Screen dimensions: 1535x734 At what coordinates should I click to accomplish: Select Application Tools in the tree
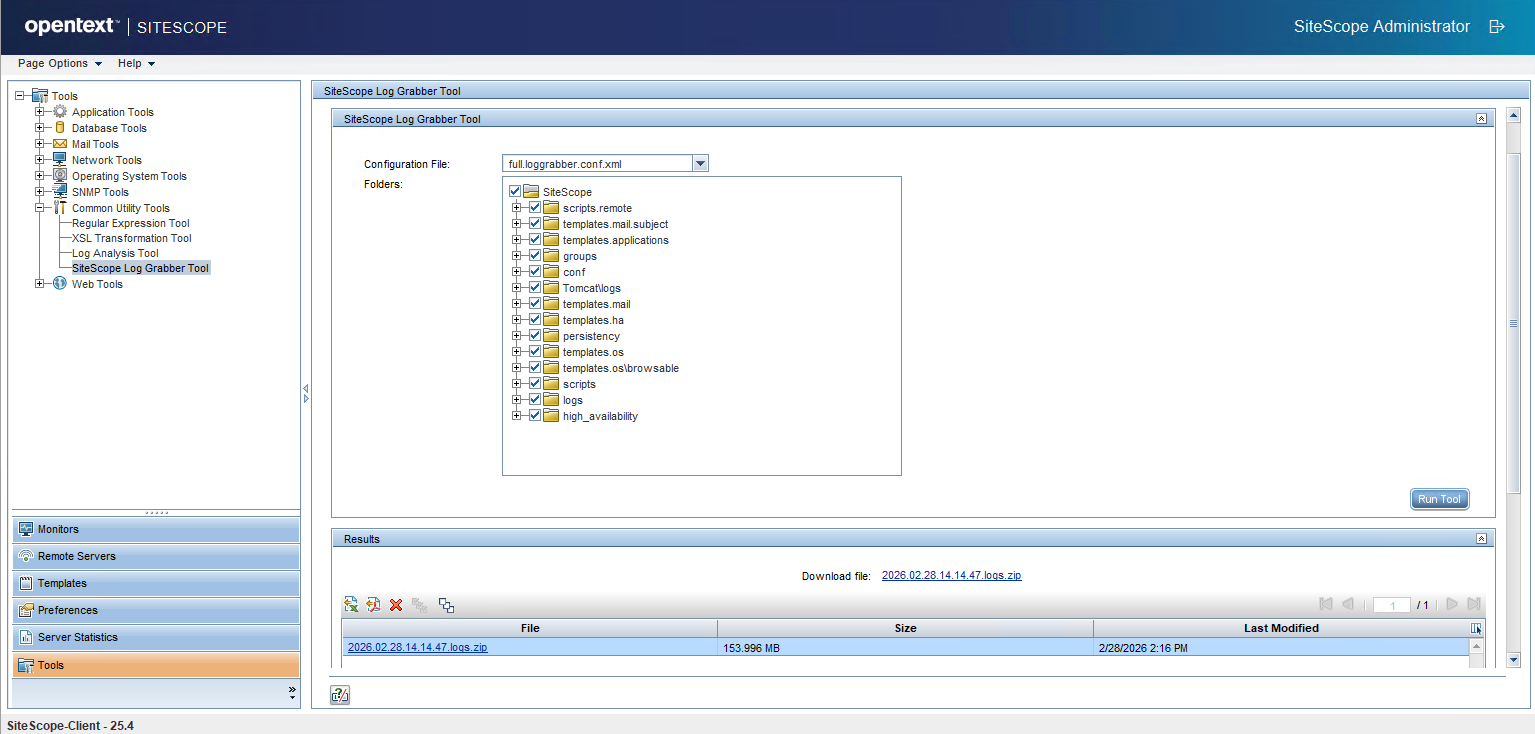pyautogui.click(x=113, y=112)
